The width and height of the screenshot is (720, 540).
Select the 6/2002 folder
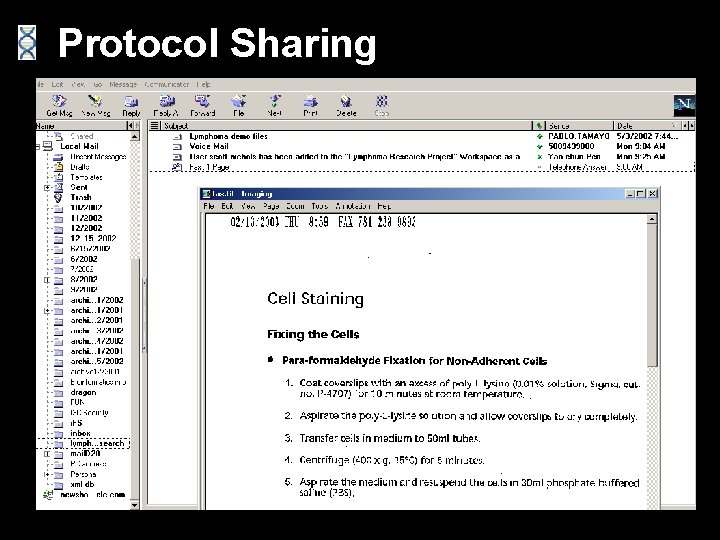click(84, 259)
